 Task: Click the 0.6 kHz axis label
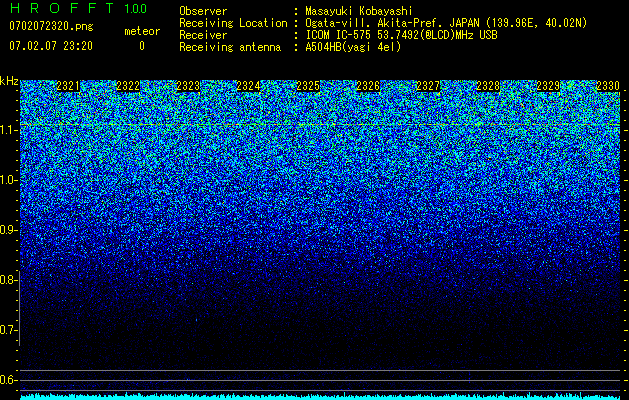tap(8, 380)
